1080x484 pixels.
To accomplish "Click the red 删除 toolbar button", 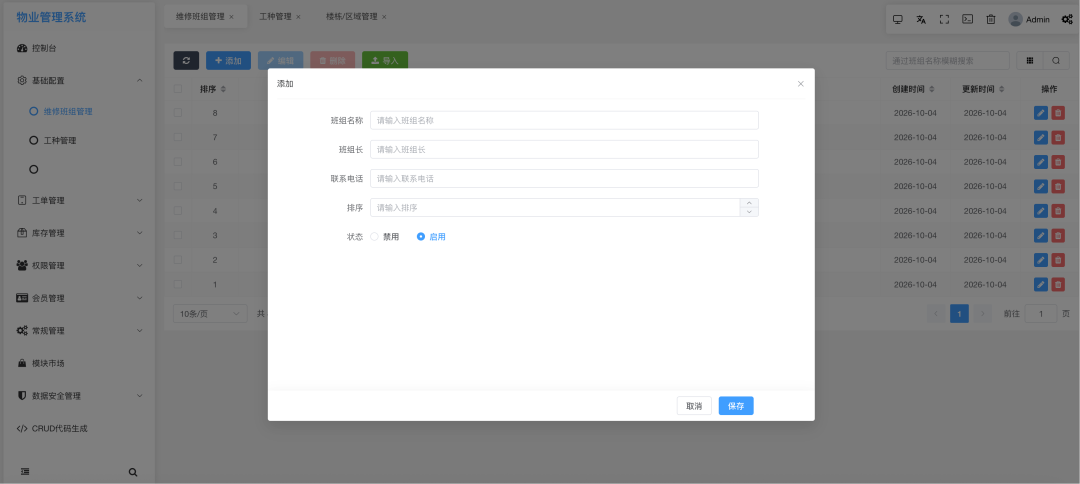I will [x=333, y=61].
